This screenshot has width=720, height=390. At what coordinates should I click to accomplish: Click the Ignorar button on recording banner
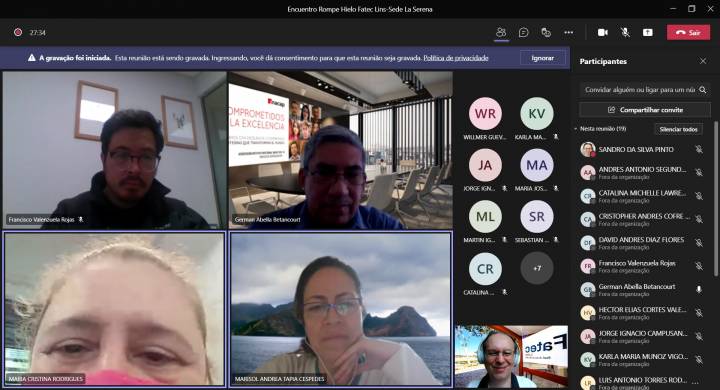pyautogui.click(x=542, y=58)
